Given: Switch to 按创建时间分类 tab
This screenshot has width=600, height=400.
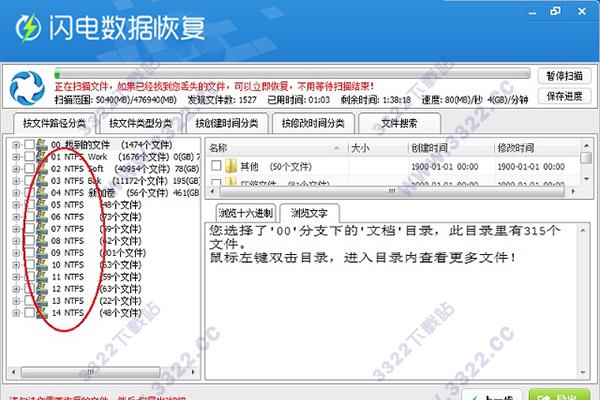Looking at the screenshot, I should (227, 123).
